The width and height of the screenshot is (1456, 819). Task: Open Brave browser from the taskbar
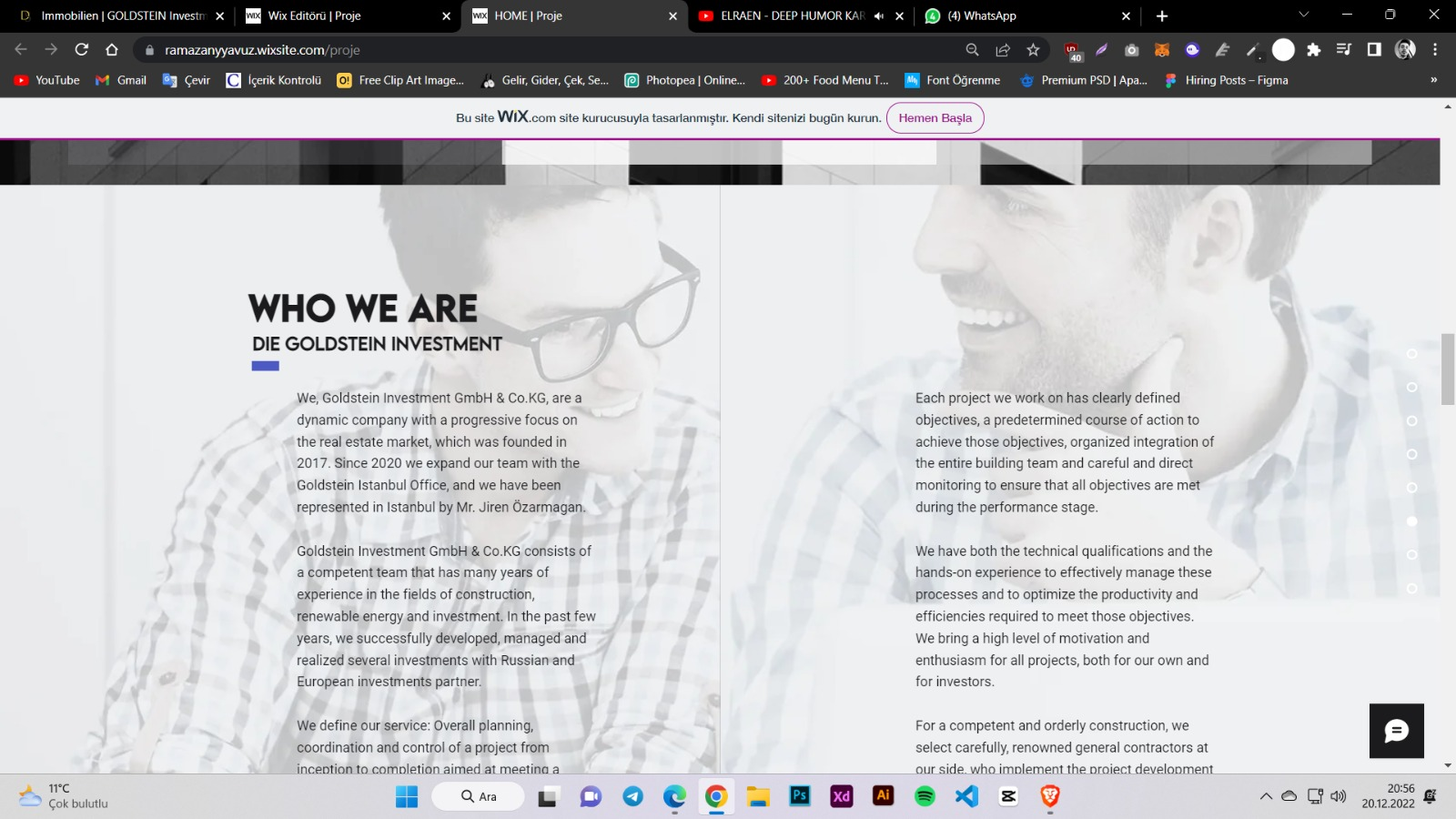[1050, 797]
